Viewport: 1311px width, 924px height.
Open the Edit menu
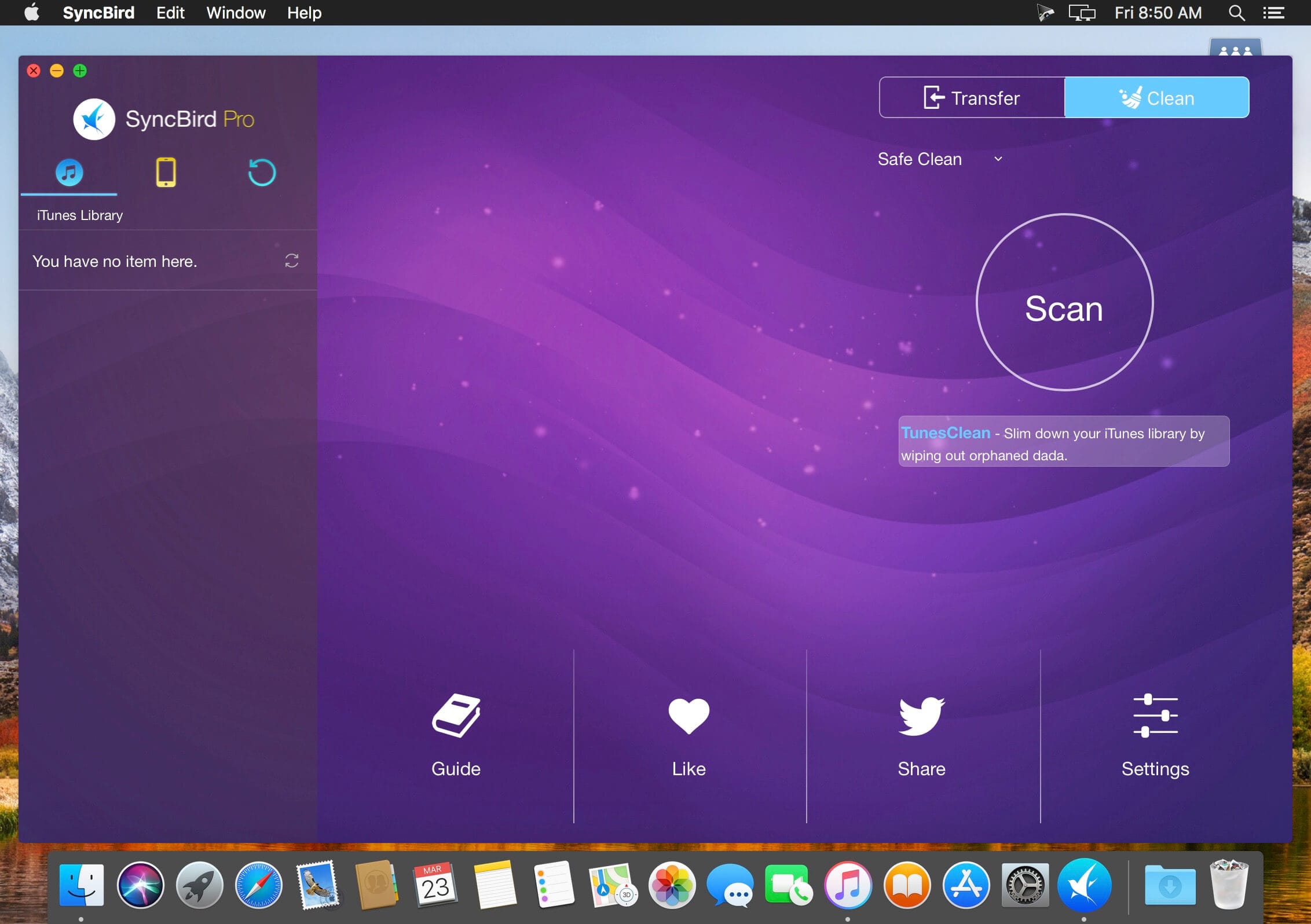pos(170,13)
